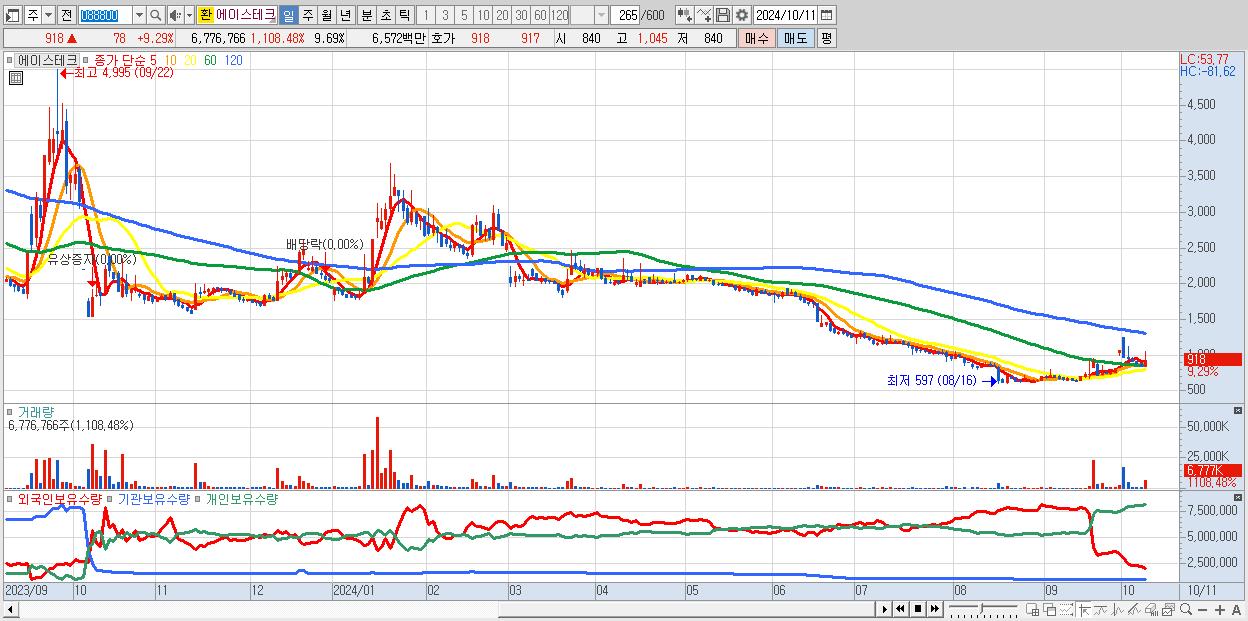Toggle the 기관보유수량 series marker

click(x=110, y=498)
